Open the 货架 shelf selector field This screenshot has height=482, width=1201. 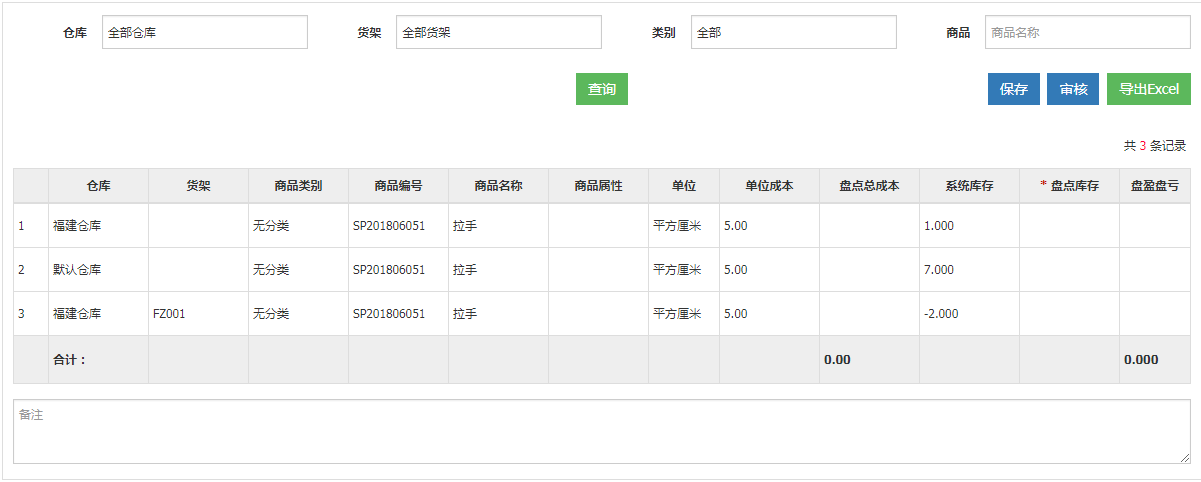(499, 32)
